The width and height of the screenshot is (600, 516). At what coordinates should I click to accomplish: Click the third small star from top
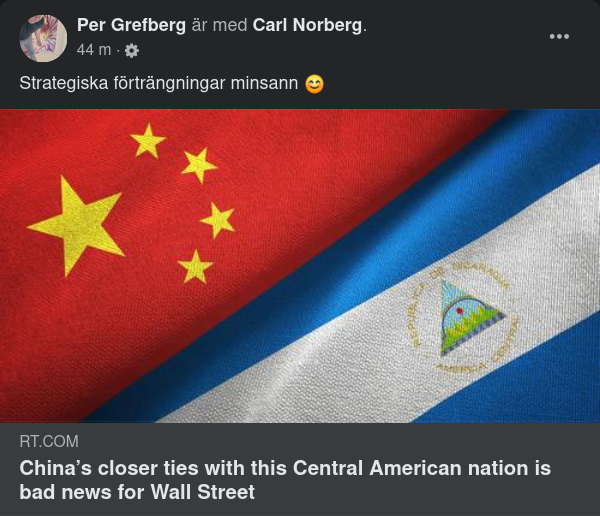[x=217, y=218]
